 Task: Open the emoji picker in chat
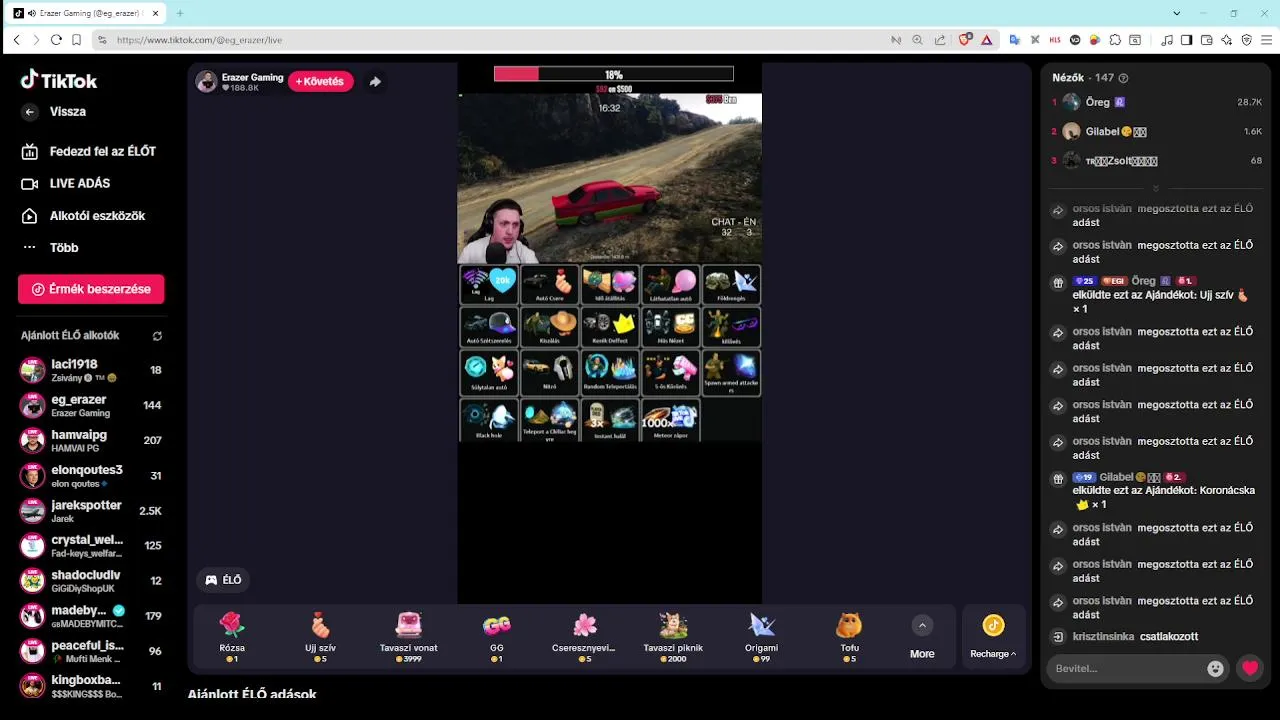[1215, 669]
